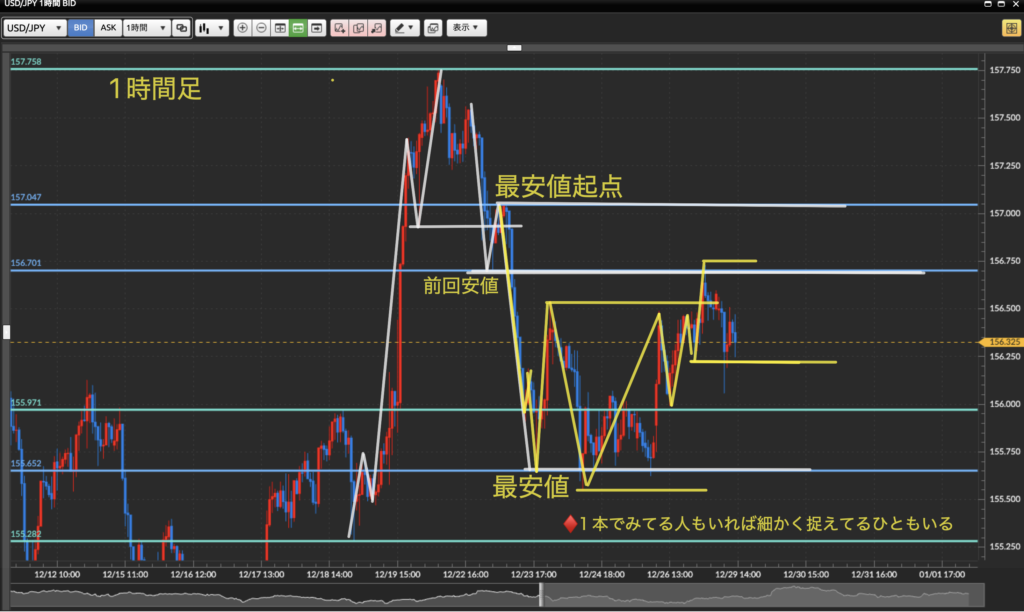The height and width of the screenshot is (612, 1024).
Task: Click the zoom out magnifier icon
Action: tap(261, 28)
